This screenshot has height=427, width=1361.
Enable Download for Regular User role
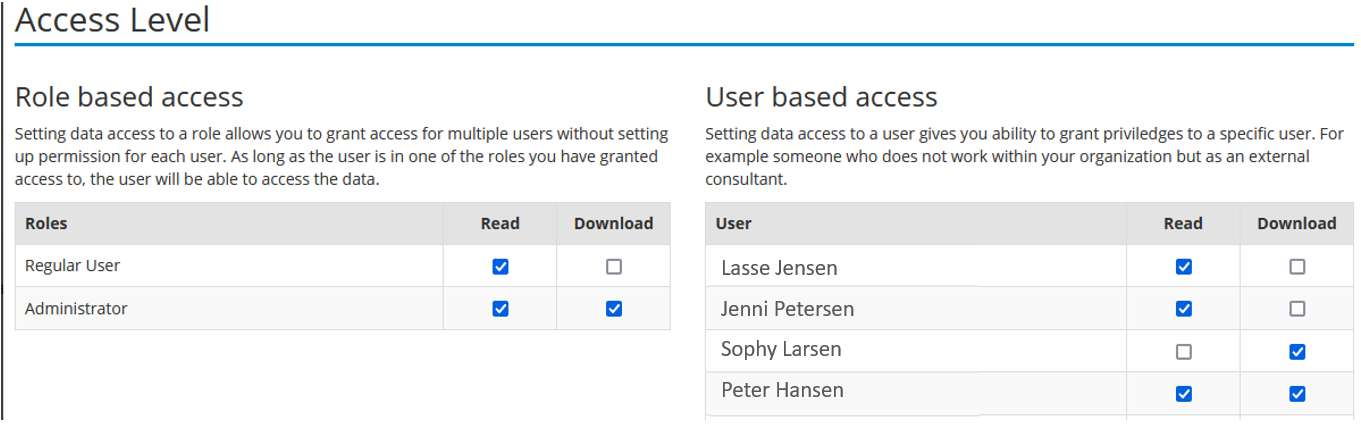(x=614, y=267)
